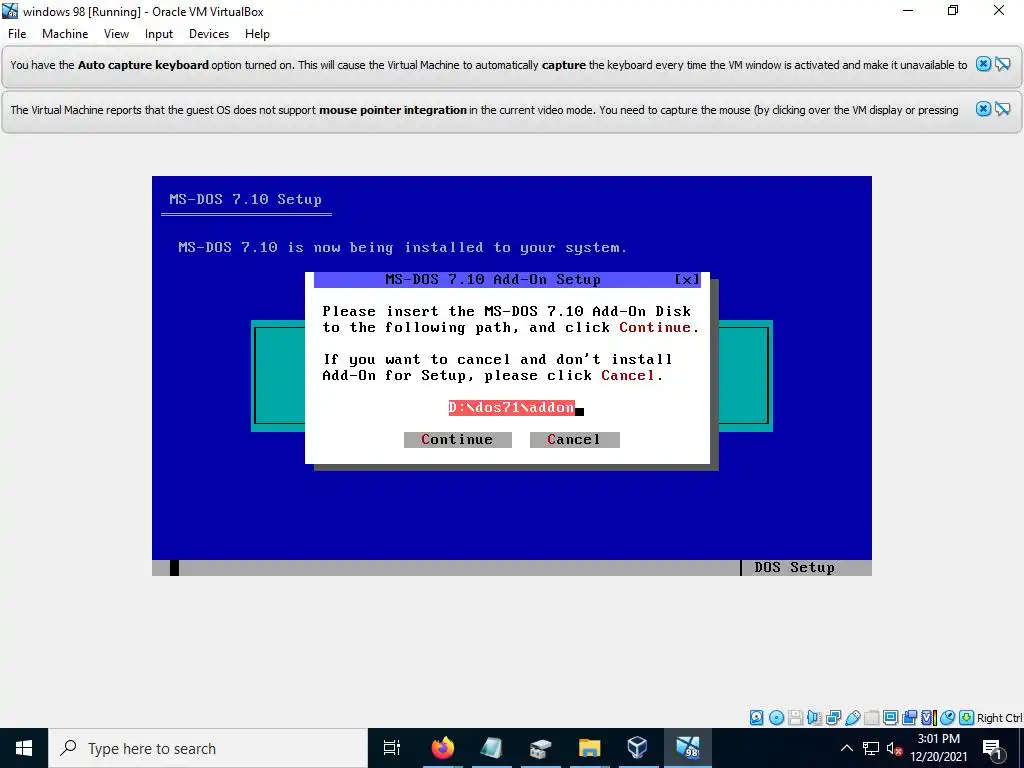This screenshot has width=1024, height=768.
Task: Click the network adapters status icon
Action: tap(833, 718)
